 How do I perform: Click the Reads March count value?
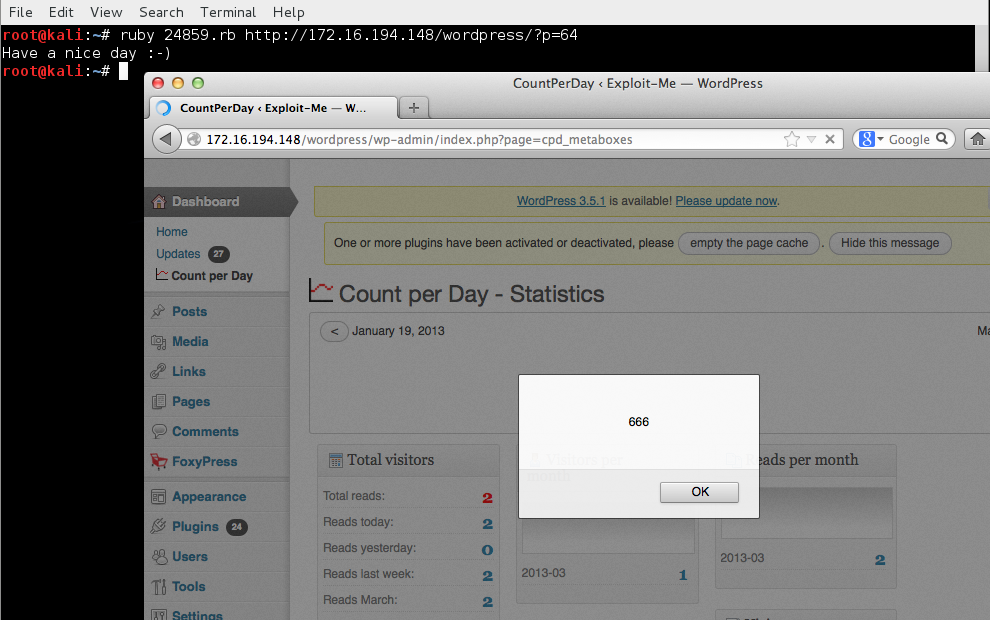487,602
